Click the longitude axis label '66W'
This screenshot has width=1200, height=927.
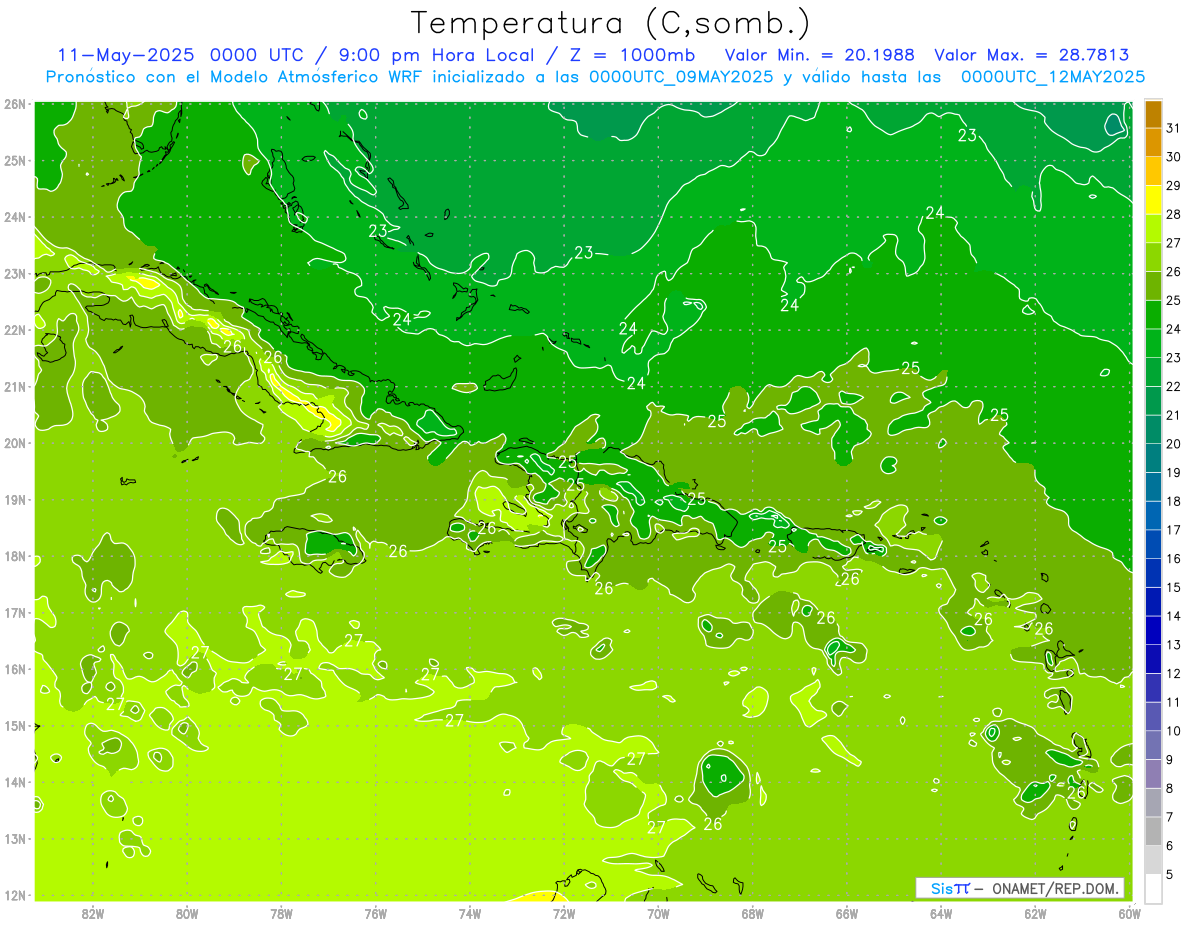pyautogui.click(x=847, y=913)
